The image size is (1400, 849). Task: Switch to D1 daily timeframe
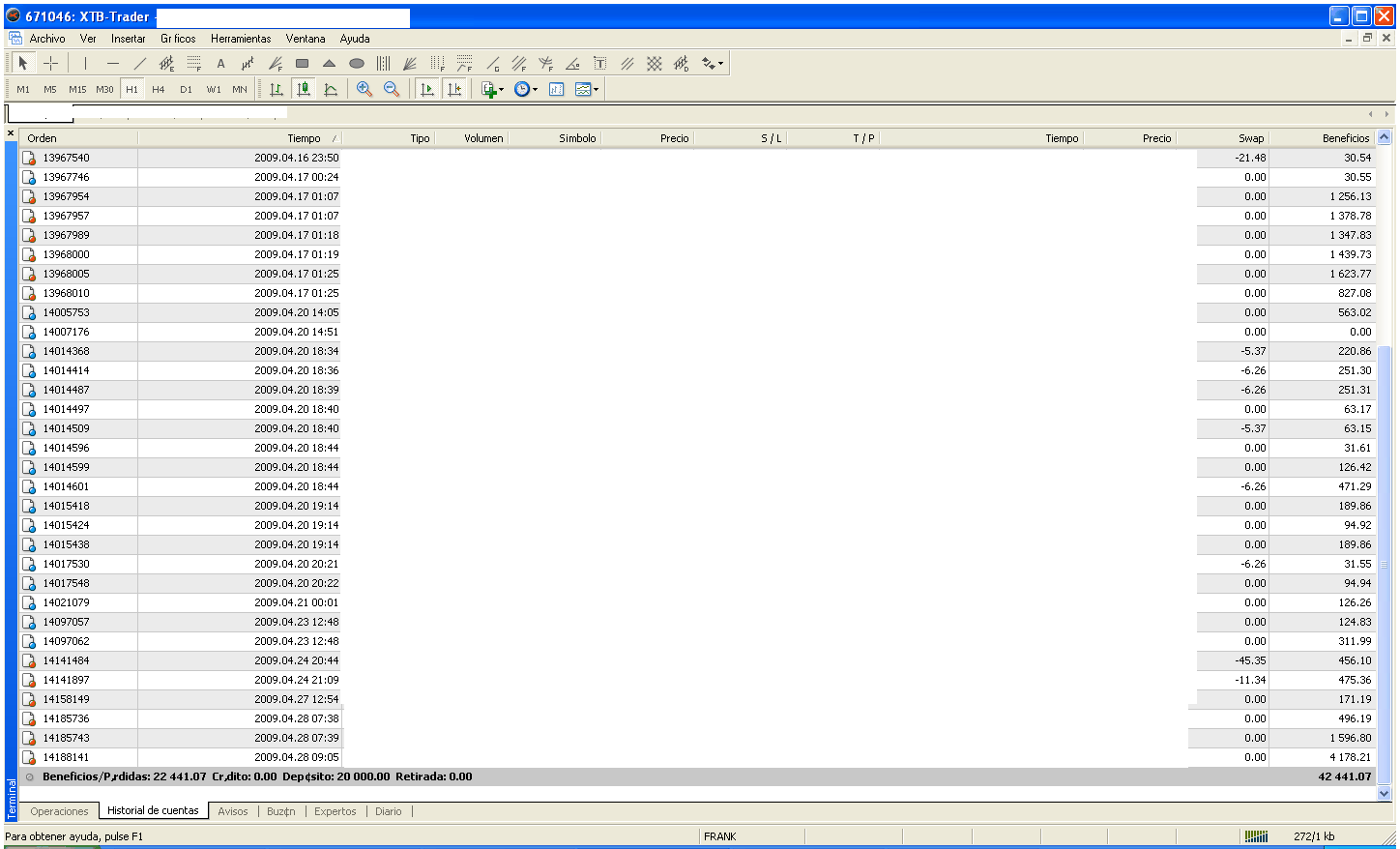(186, 89)
